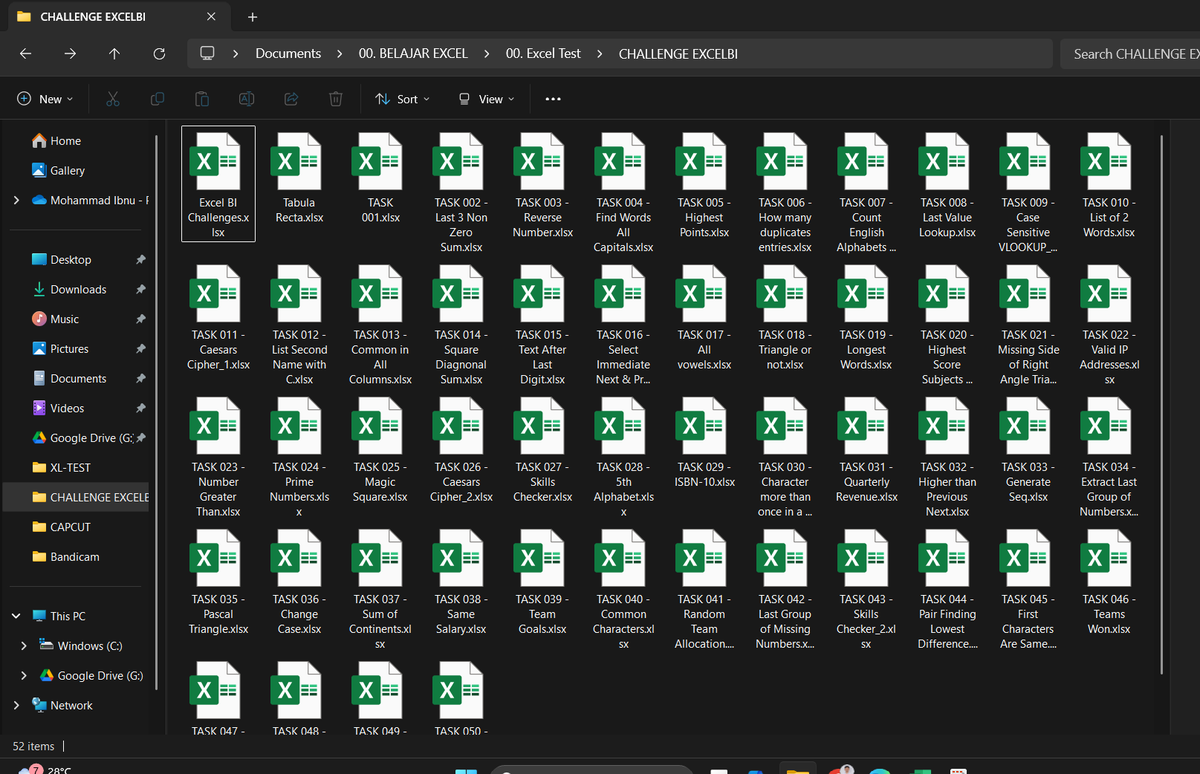The image size is (1200, 774).
Task: Select TASK 022 - Valid IP Addresses file
Action: coord(1109,325)
